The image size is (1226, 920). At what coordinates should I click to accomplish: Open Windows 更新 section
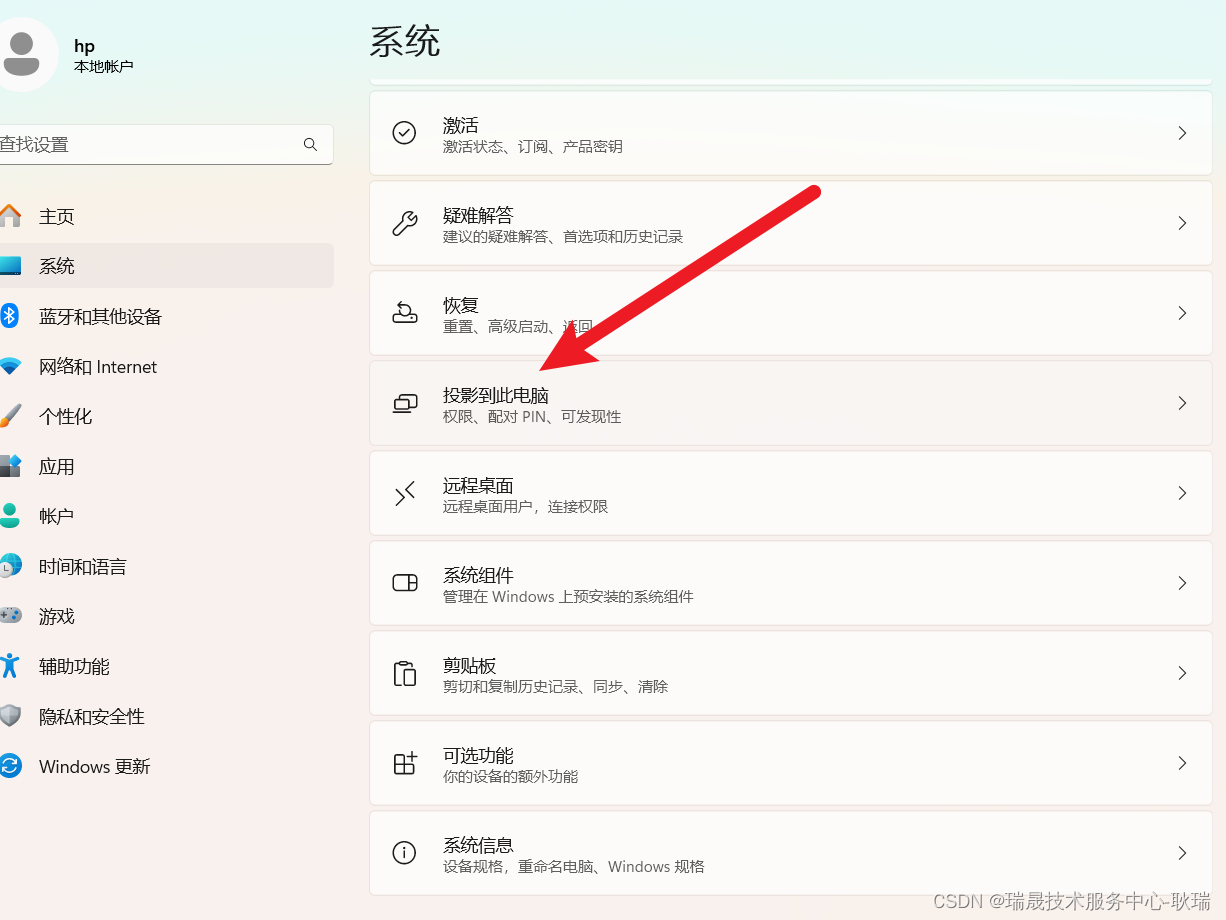[166, 766]
